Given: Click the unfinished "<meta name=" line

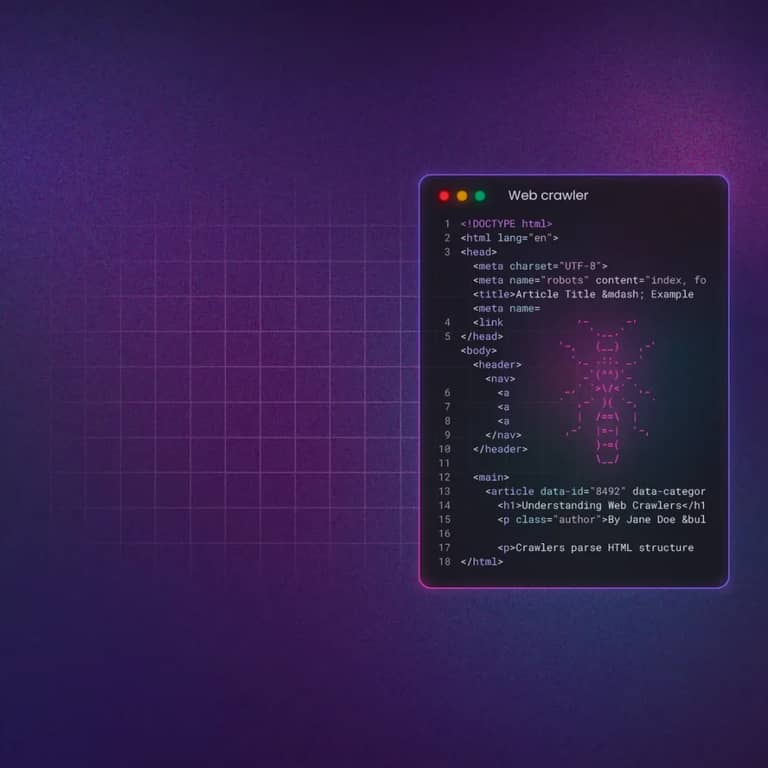Looking at the screenshot, I should point(506,309).
